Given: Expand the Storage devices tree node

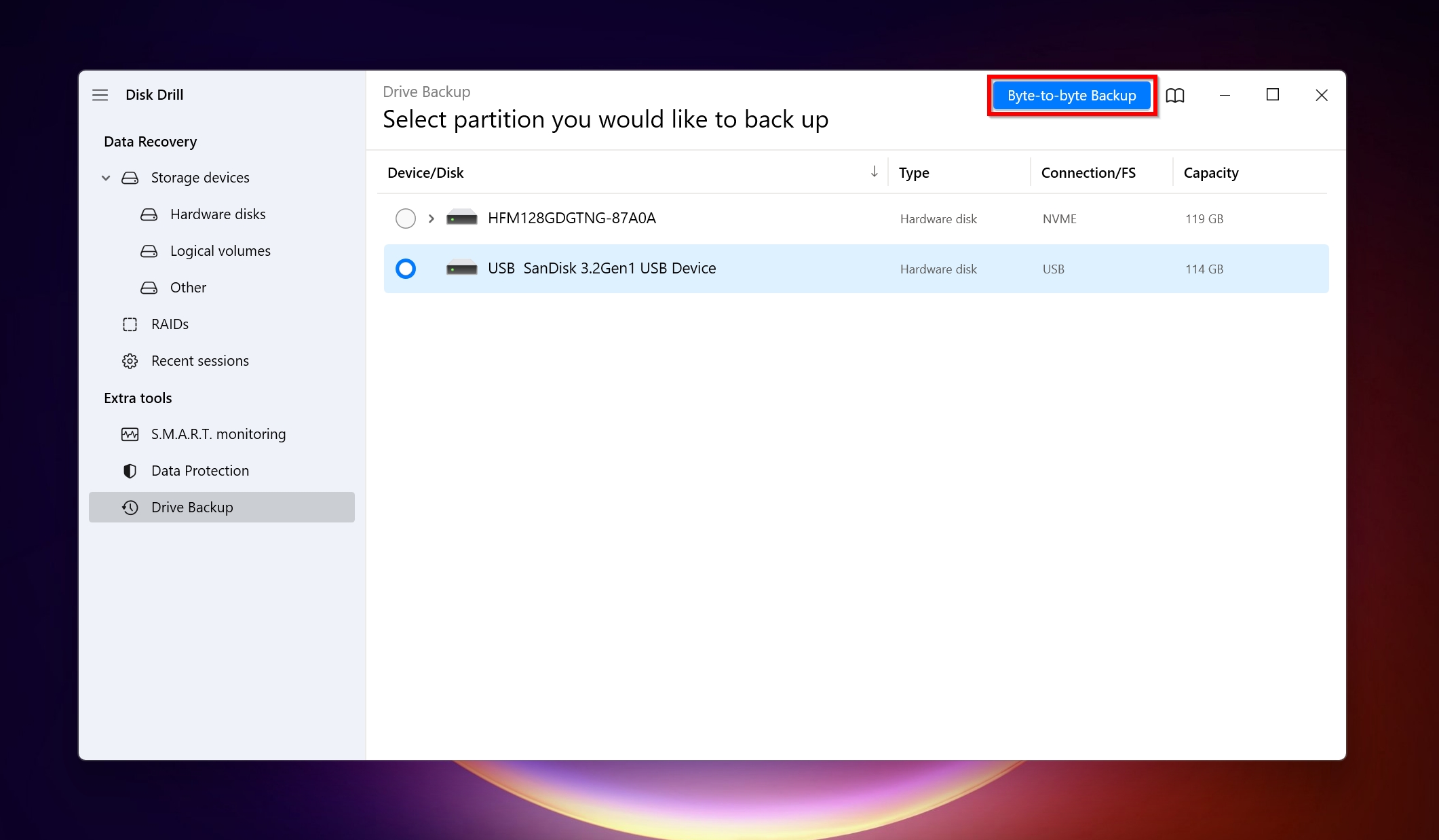Looking at the screenshot, I should click(x=108, y=177).
